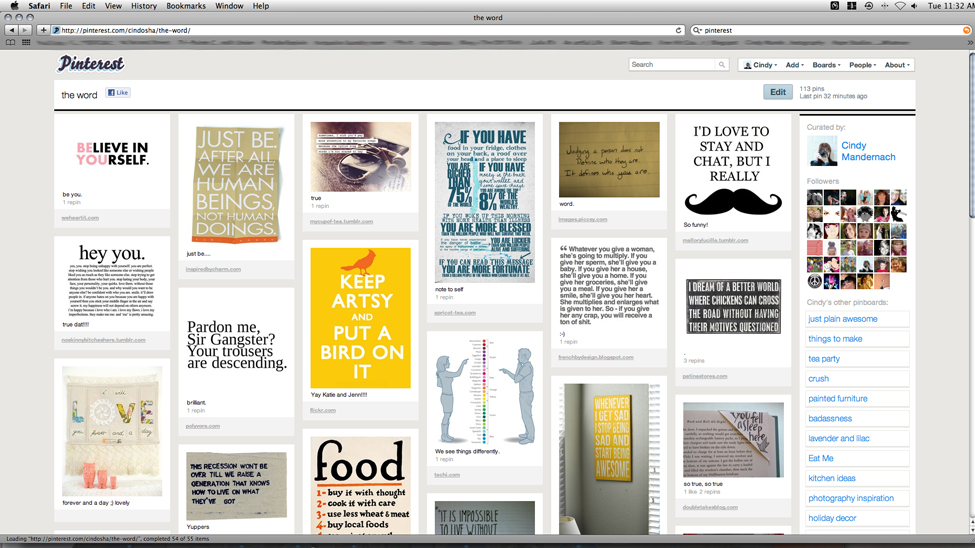Click the Safari URL address field

(x=367, y=30)
